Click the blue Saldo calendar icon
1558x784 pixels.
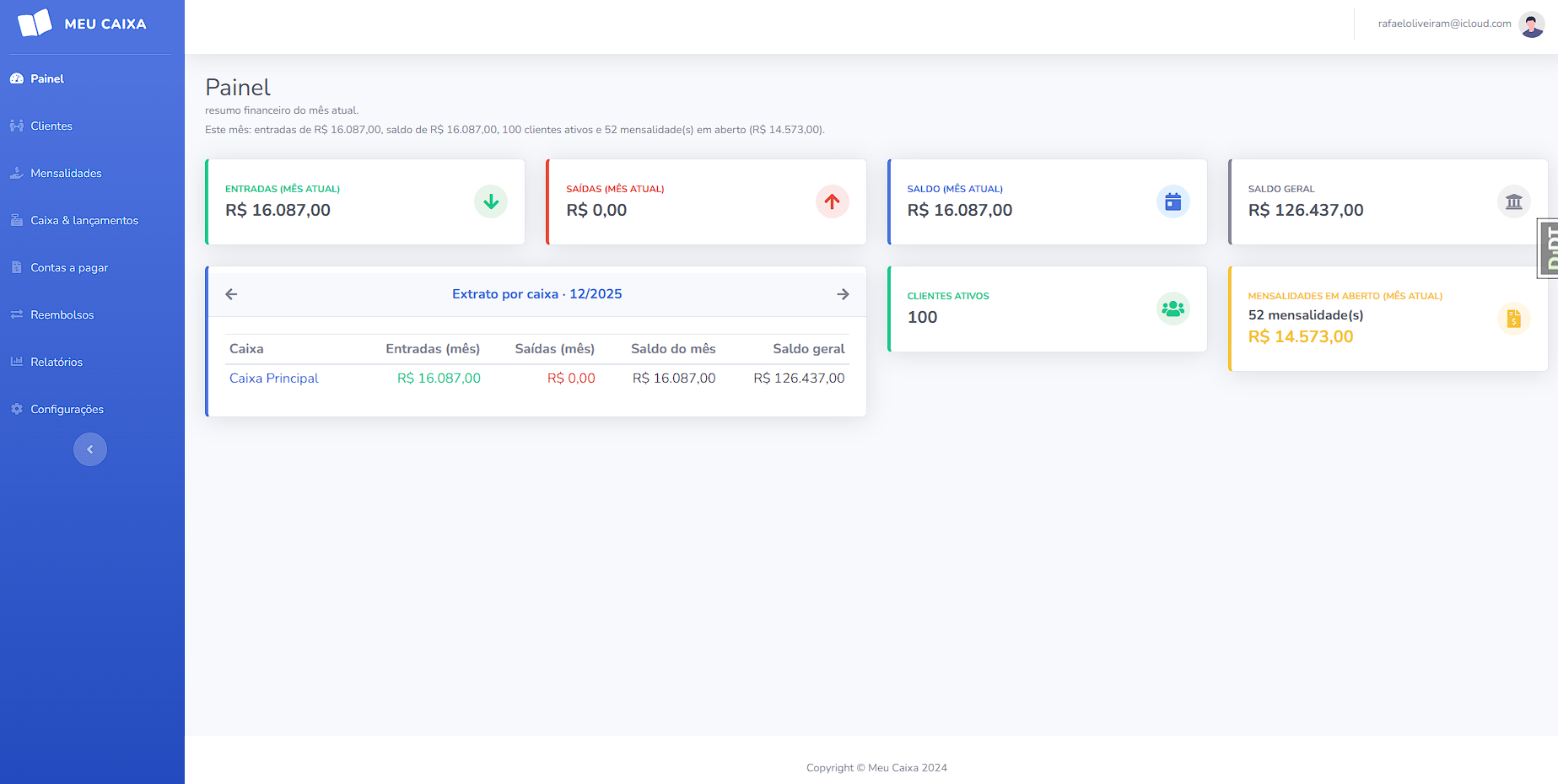[x=1173, y=201]
